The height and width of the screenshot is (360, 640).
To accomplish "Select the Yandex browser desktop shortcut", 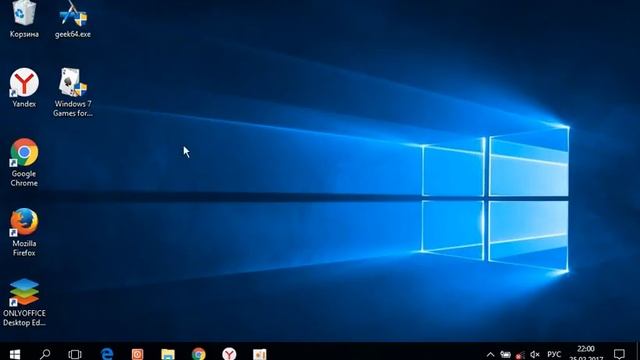I will pyautogui.click(x=24, y=88).
